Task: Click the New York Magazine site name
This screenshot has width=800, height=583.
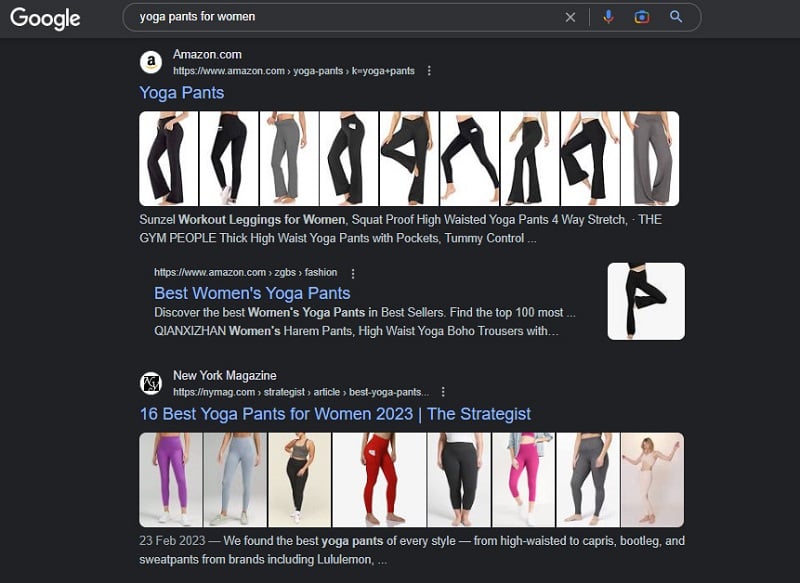Action: tap(224, 375)
